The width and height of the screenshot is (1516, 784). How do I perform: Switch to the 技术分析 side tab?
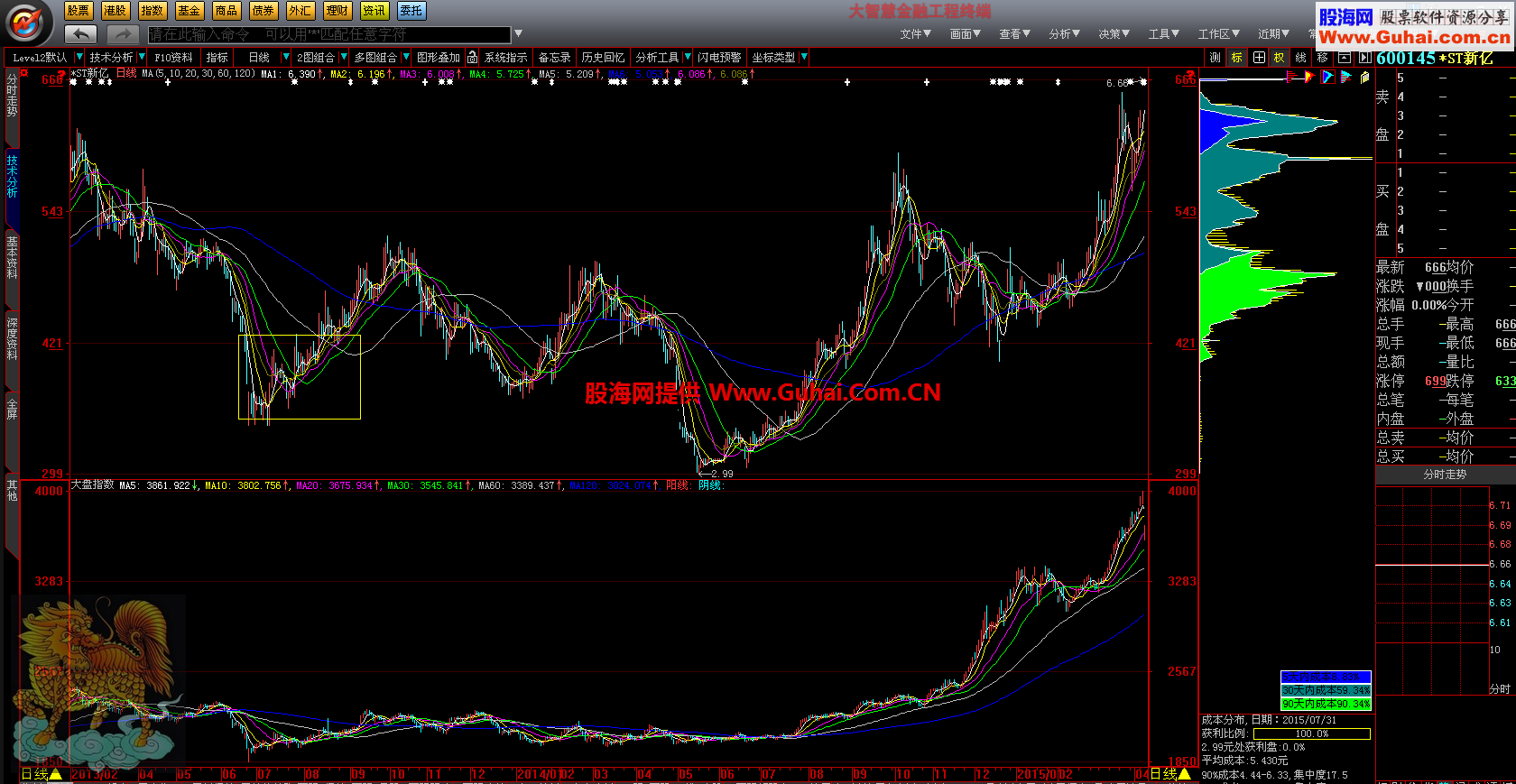click(12, 176)
